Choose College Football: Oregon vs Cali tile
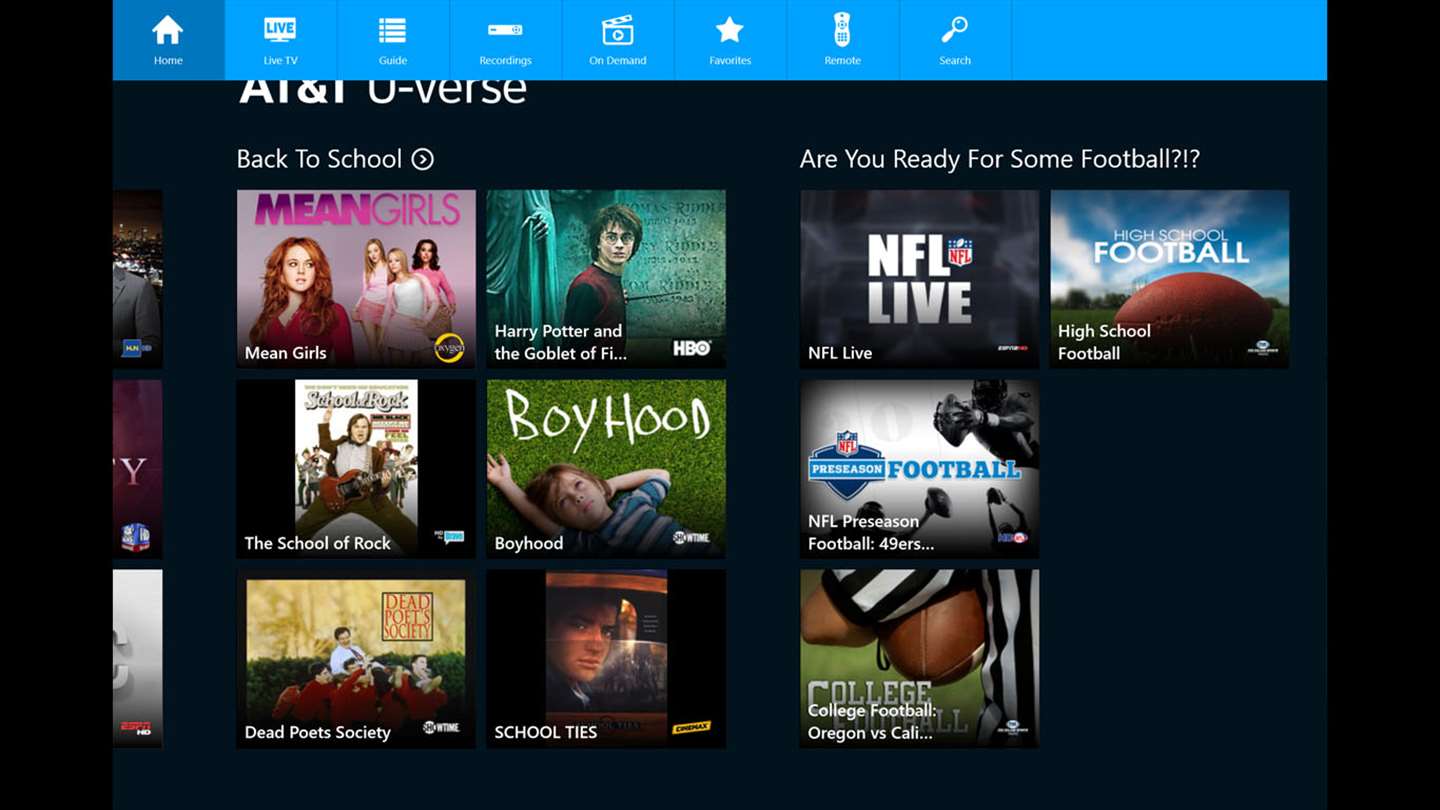 coord(920,659)
